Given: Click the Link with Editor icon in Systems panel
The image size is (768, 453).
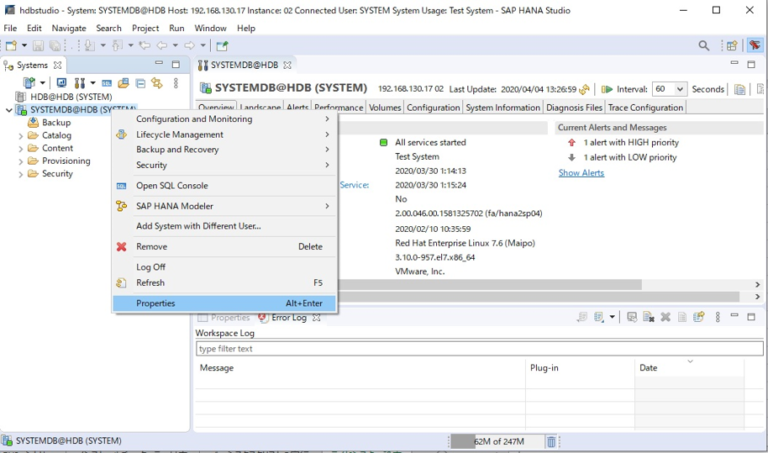Looking at the screenshot, I should point(156,82).
